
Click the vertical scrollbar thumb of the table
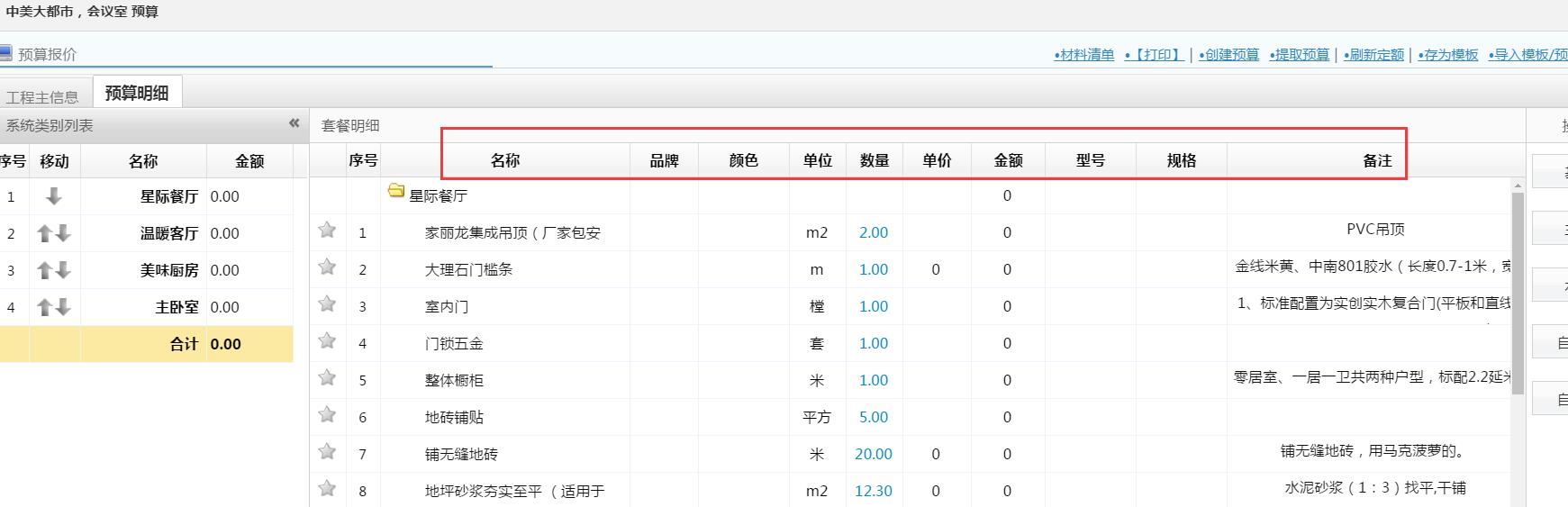tap(1518, 293)
